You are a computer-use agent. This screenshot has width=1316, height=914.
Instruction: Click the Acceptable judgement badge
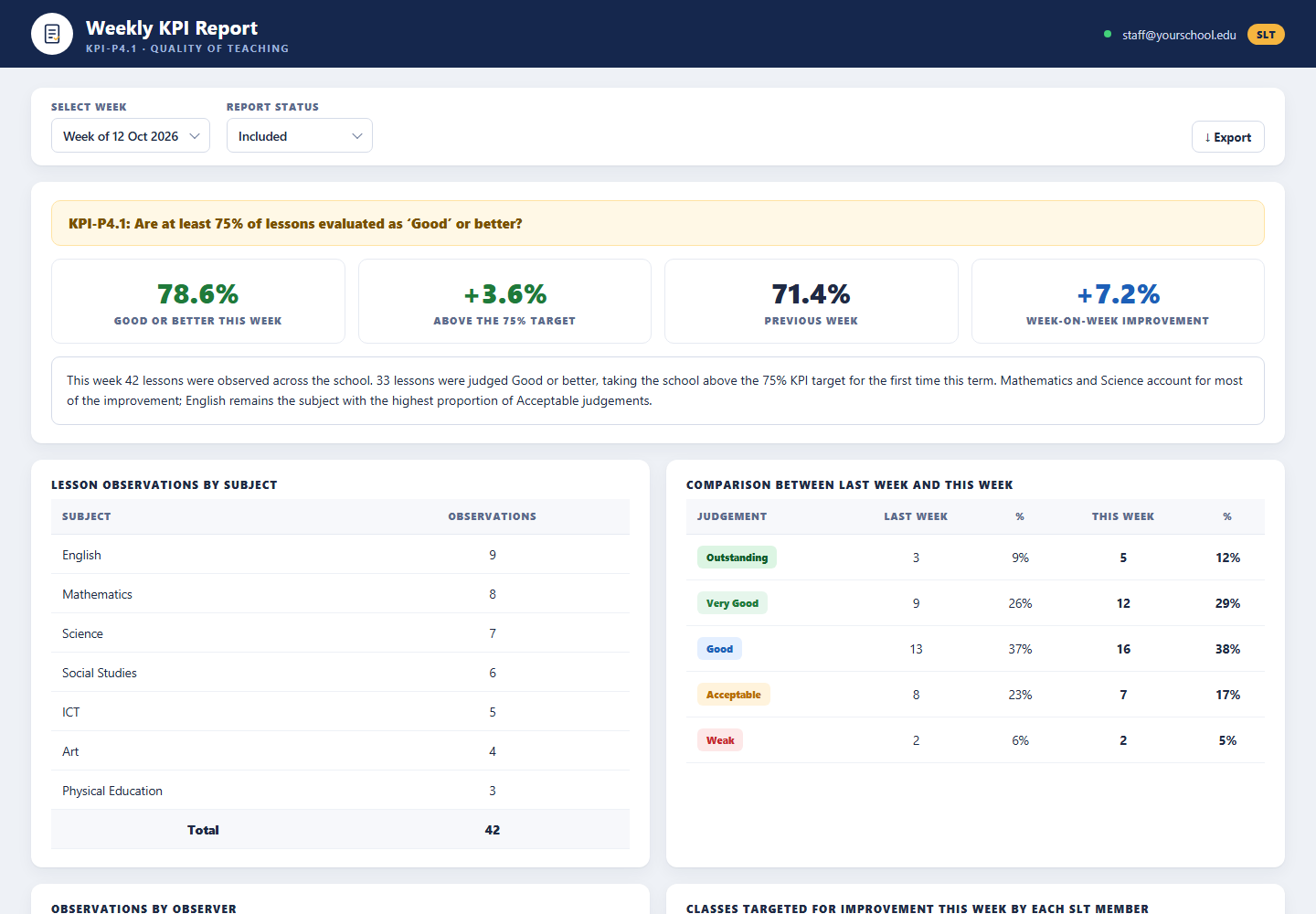pos(734,695)
